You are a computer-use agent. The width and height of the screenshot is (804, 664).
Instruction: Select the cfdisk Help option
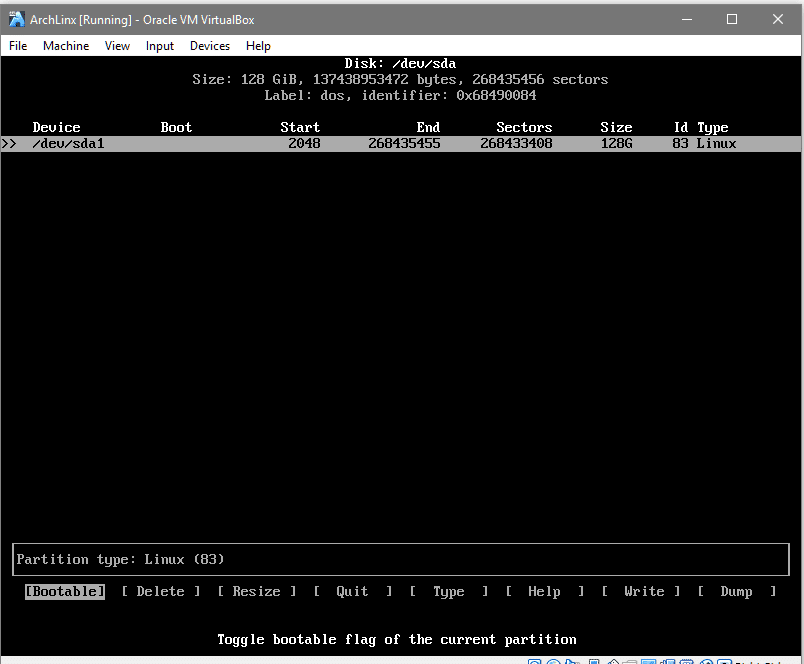tap(545, 591)
